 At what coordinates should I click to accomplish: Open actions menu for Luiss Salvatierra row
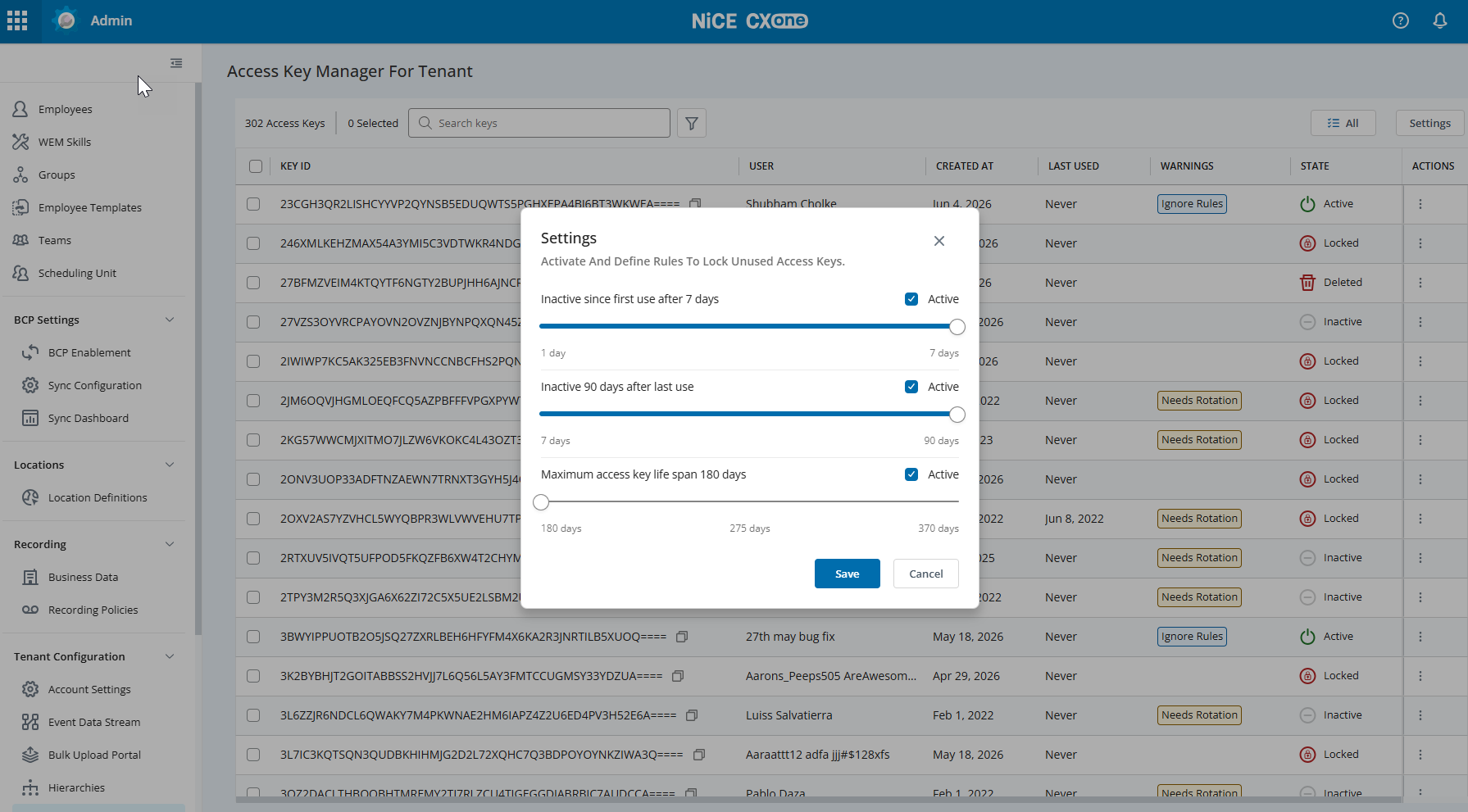[1420, 715]
